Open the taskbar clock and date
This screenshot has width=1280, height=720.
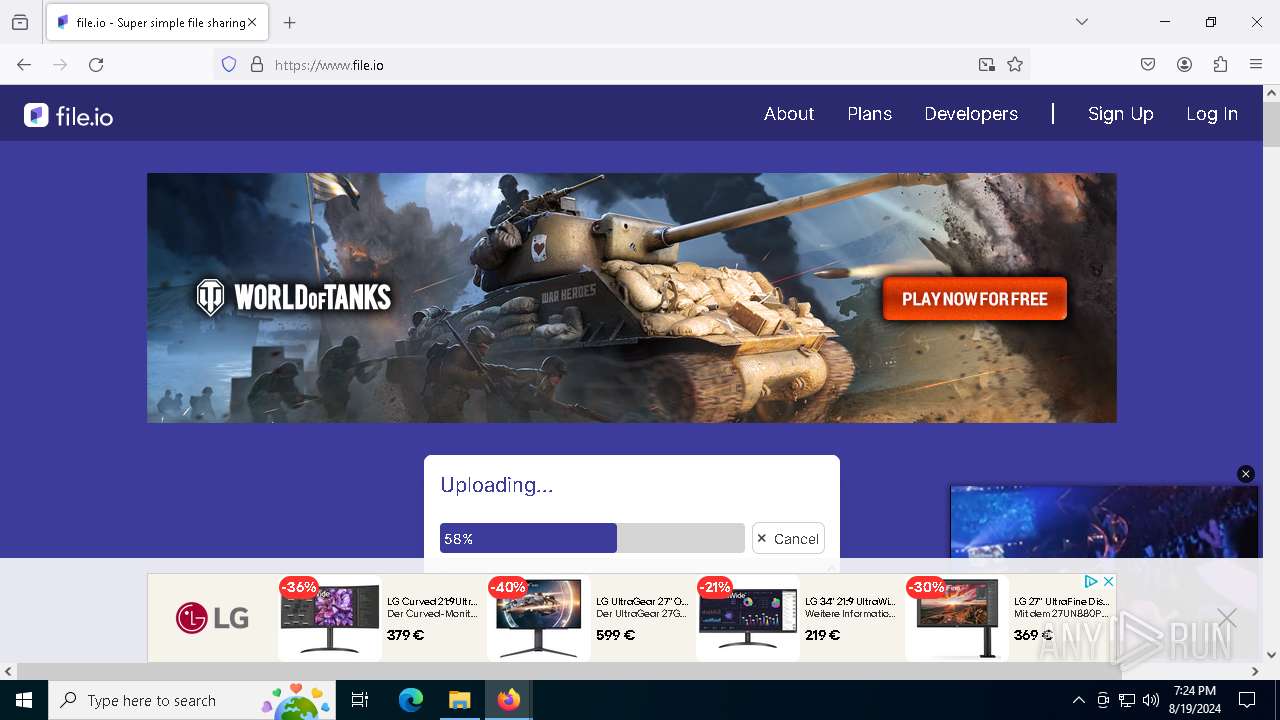(1194, 700)
